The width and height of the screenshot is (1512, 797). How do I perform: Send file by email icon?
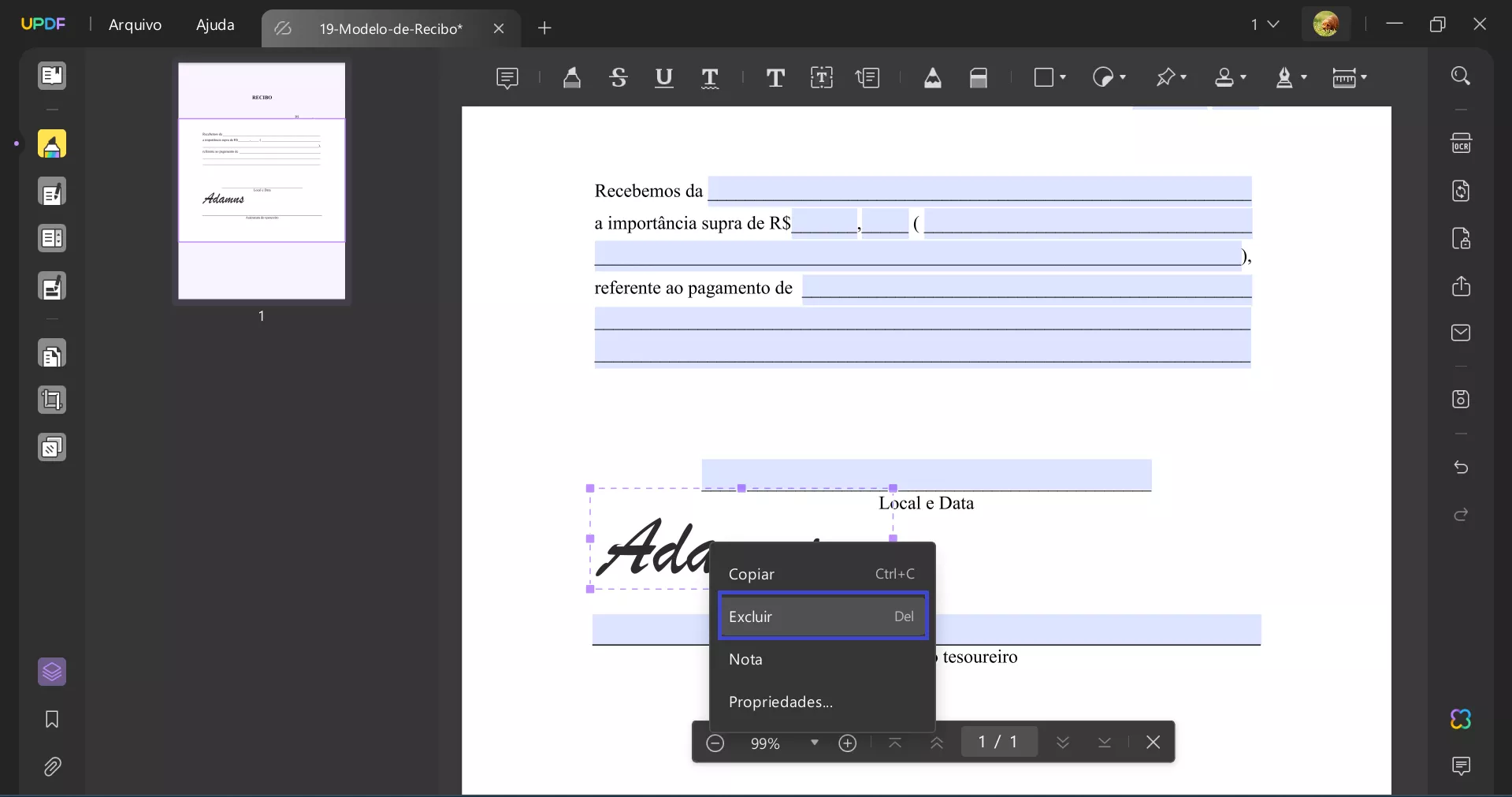1461,333
